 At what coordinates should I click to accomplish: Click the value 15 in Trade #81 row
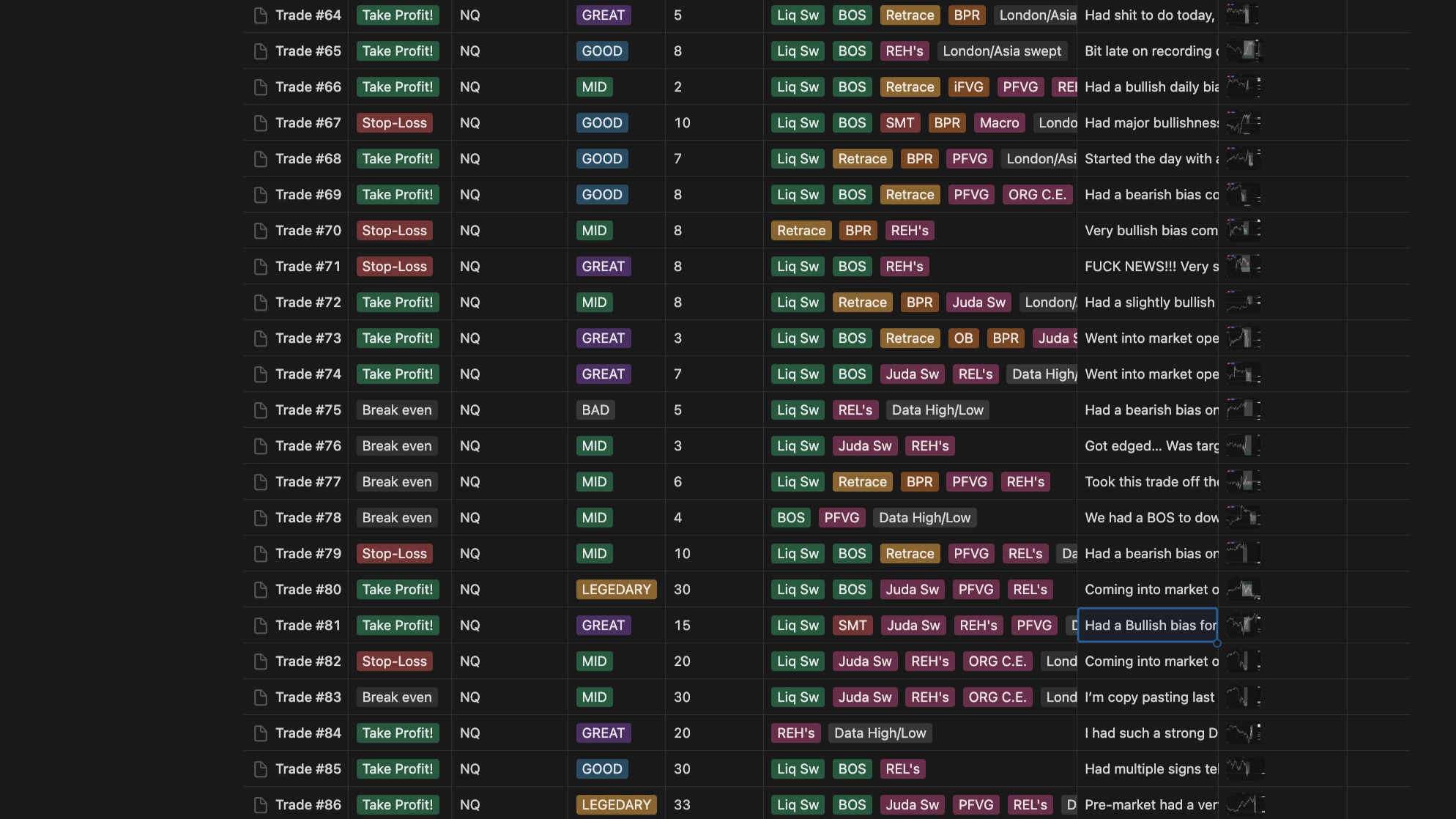(682, 626)
